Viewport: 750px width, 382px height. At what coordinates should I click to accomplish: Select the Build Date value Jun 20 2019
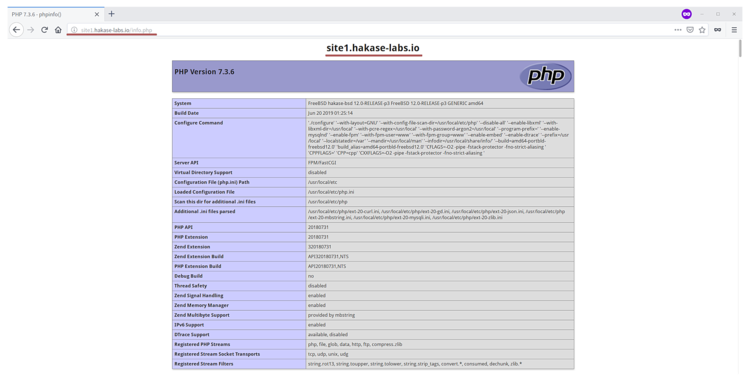tap(331, 113)
